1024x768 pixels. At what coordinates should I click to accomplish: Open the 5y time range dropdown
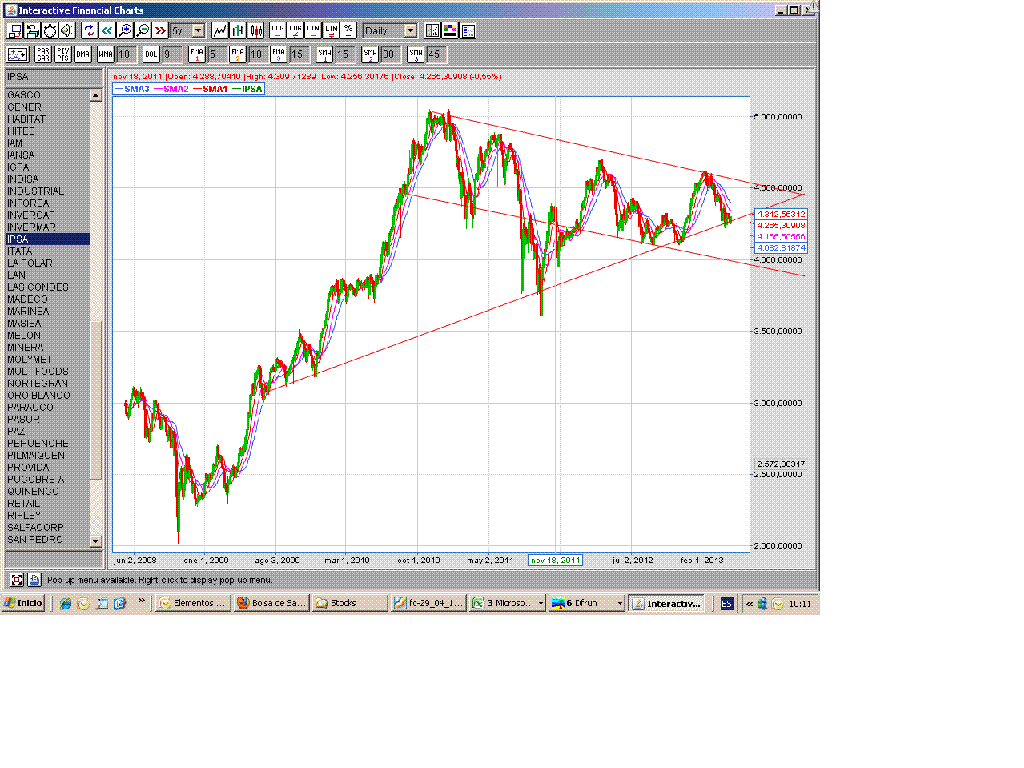(x=188, y=31)
